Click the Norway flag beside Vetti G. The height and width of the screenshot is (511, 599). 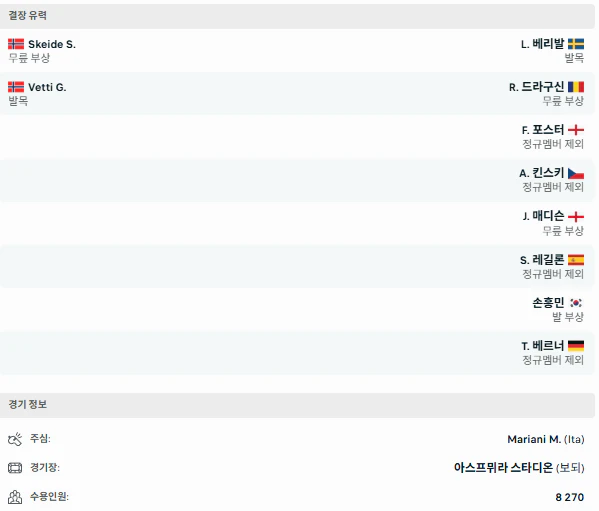(16, 87)
